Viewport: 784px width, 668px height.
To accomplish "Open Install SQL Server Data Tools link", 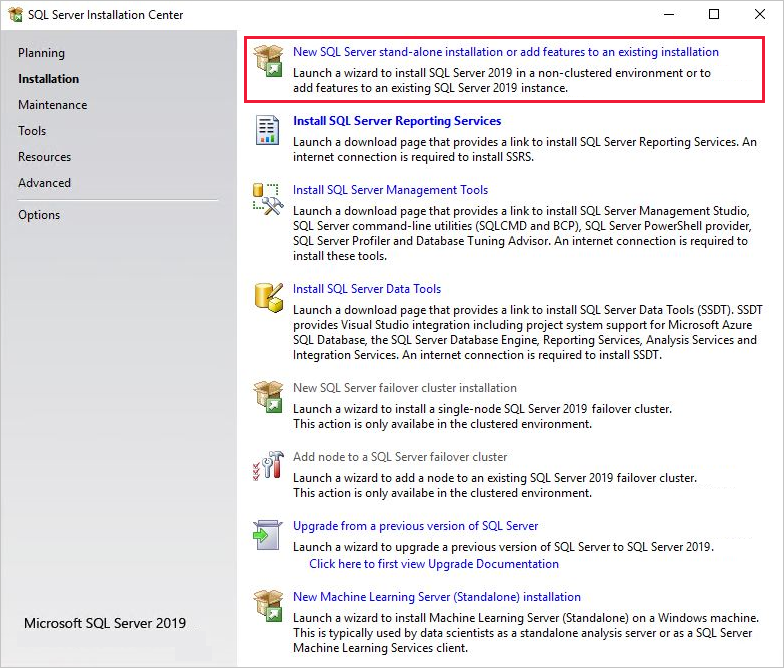I will (367, 289).
